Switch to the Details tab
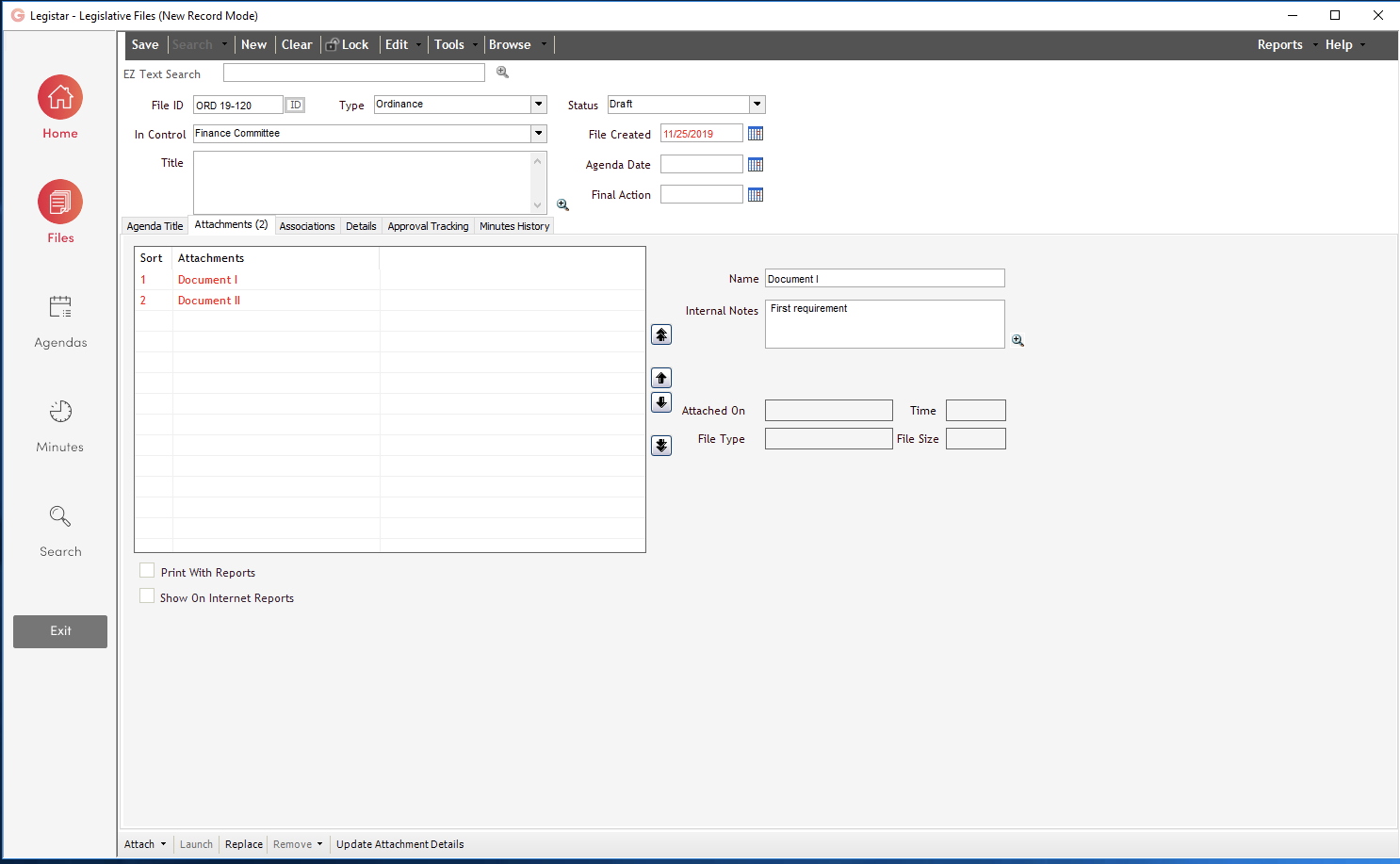This screenshot has height=864, width=1400. tap(361, 225)
